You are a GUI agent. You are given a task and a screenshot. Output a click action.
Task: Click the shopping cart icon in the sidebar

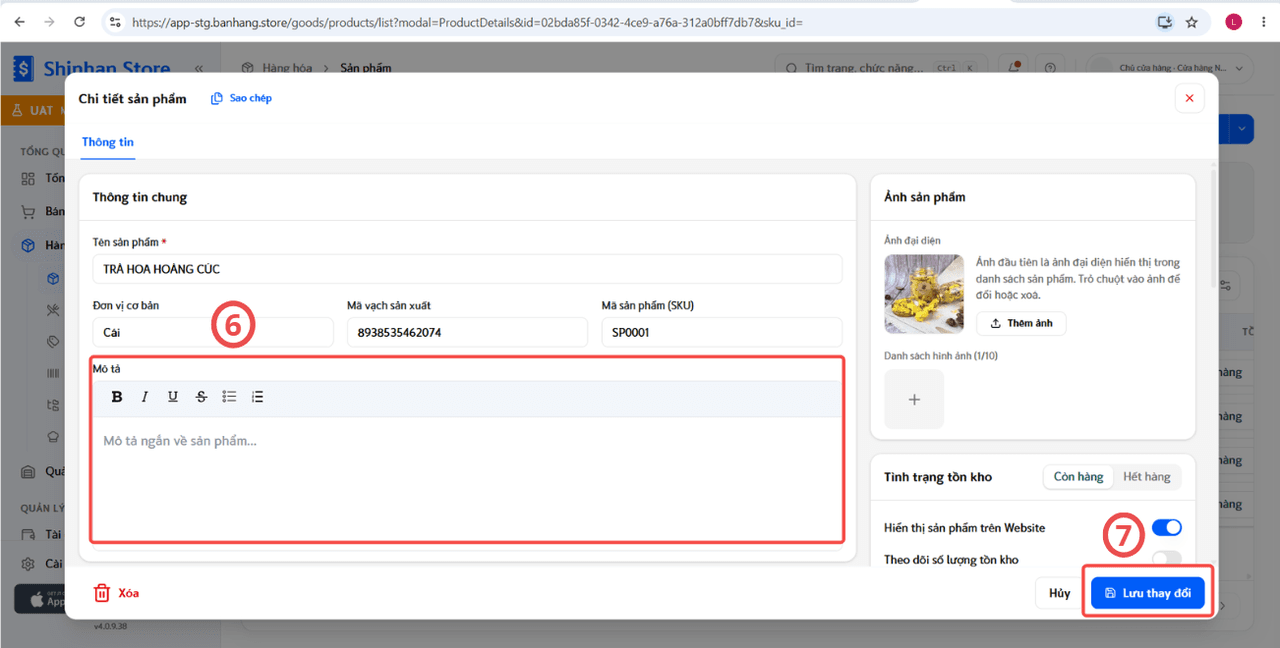pyautogui.click(x=28, y=212)
